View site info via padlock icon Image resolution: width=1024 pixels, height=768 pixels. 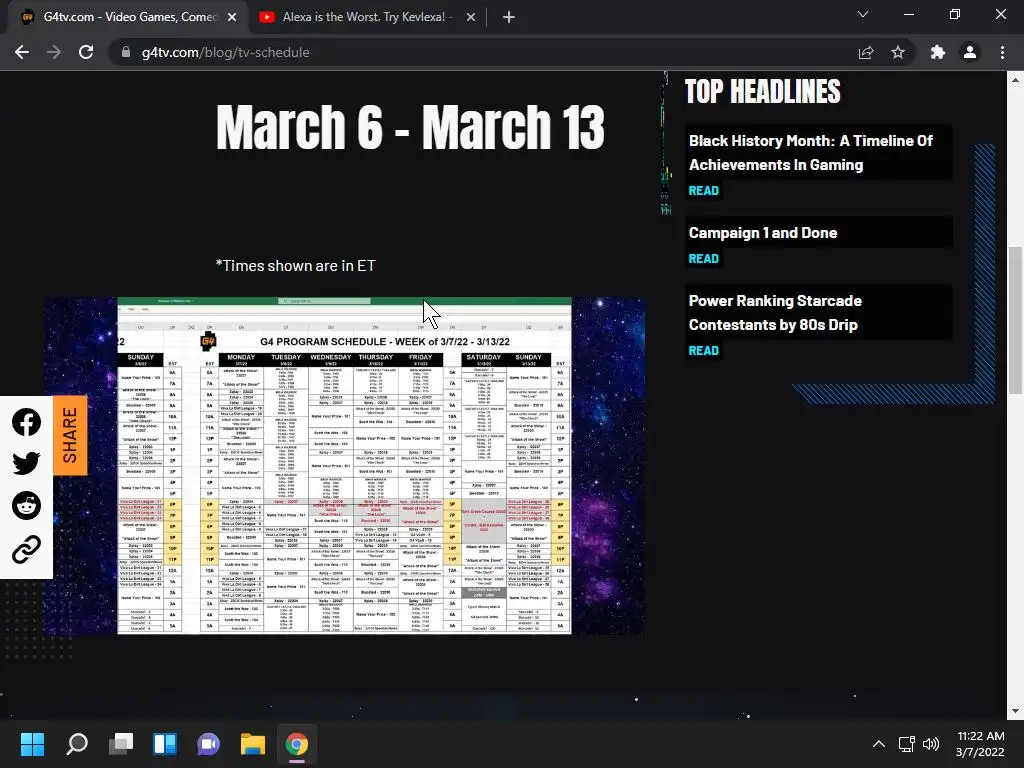(126, 52)
